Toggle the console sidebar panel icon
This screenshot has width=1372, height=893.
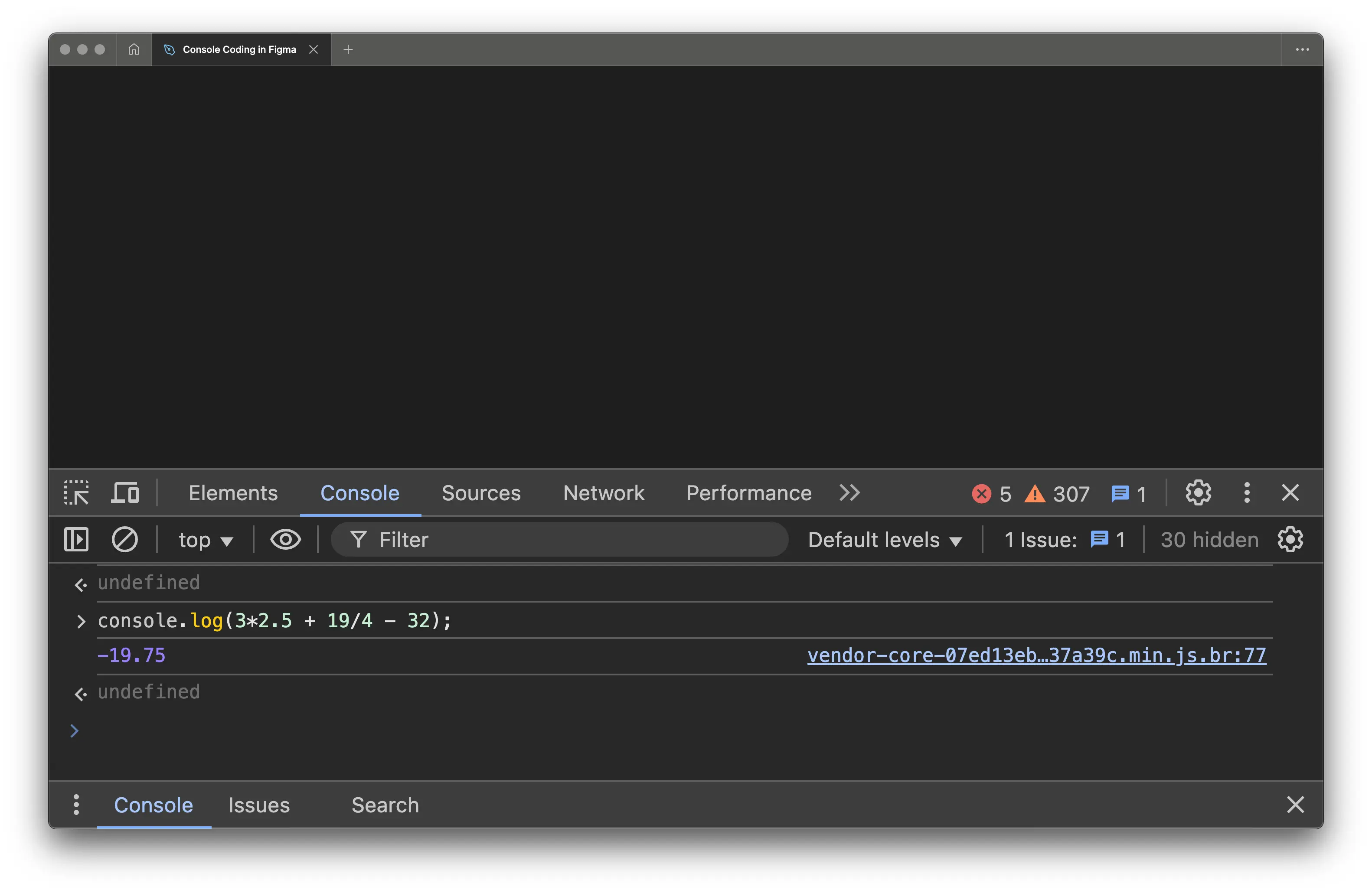click(76, 540)
